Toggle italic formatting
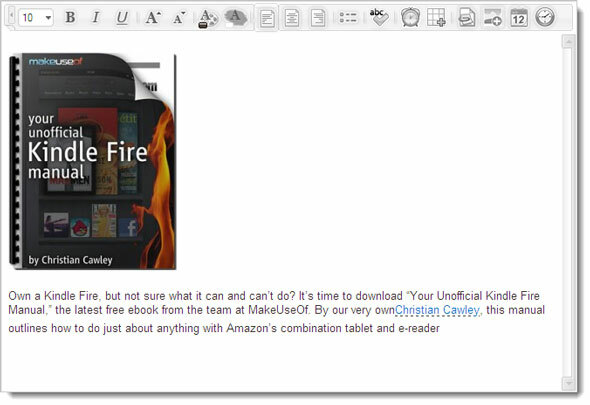The image size is (590, 405). point(96,17)
